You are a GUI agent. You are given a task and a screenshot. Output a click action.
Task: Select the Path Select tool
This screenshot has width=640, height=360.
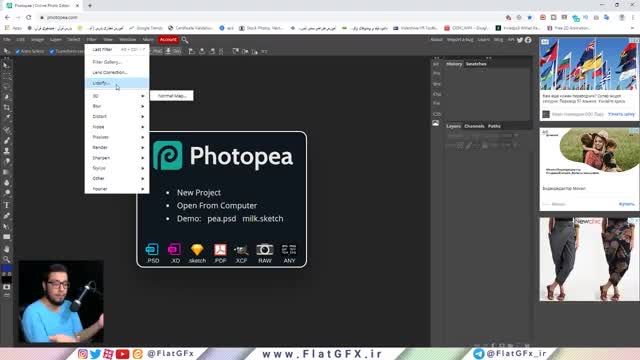coord(7,226)
